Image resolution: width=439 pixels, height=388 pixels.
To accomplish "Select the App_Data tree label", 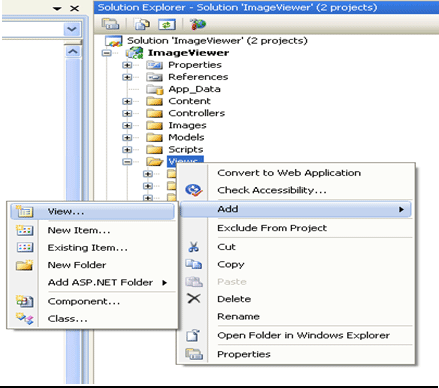I will point(194,89).
